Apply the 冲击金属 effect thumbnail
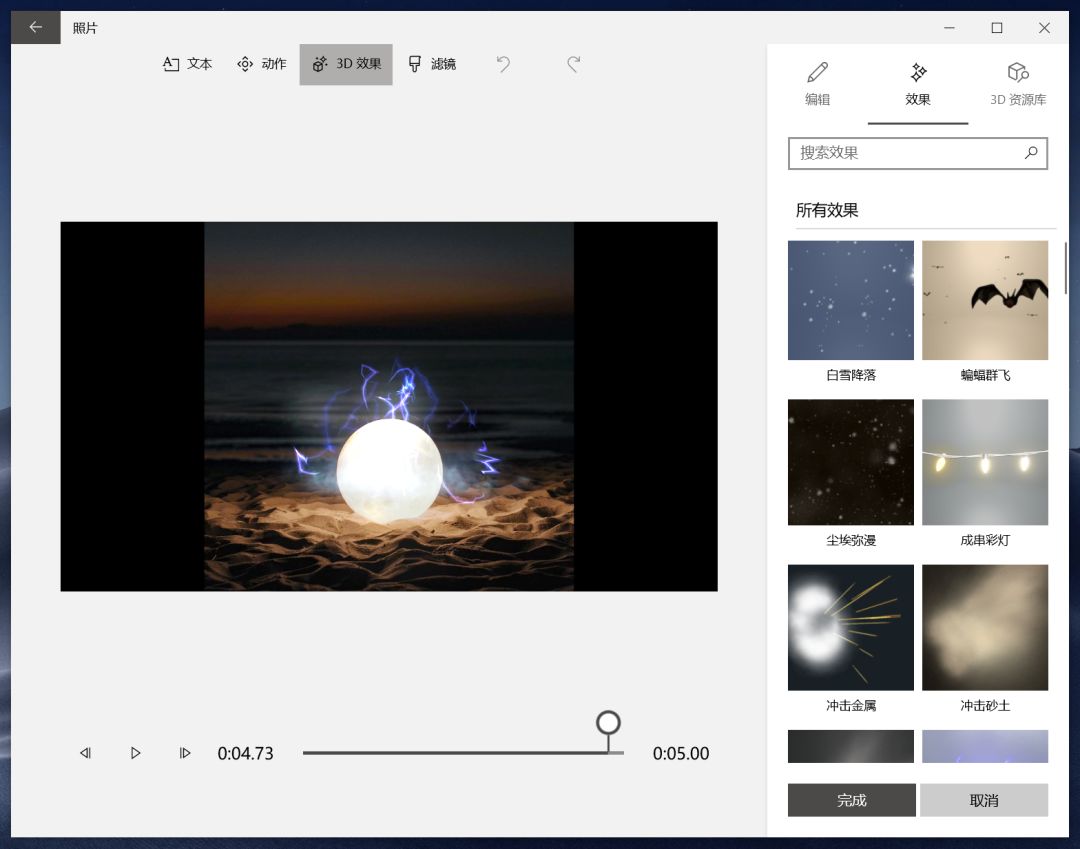1080x849 pixels. click(851, 627)
